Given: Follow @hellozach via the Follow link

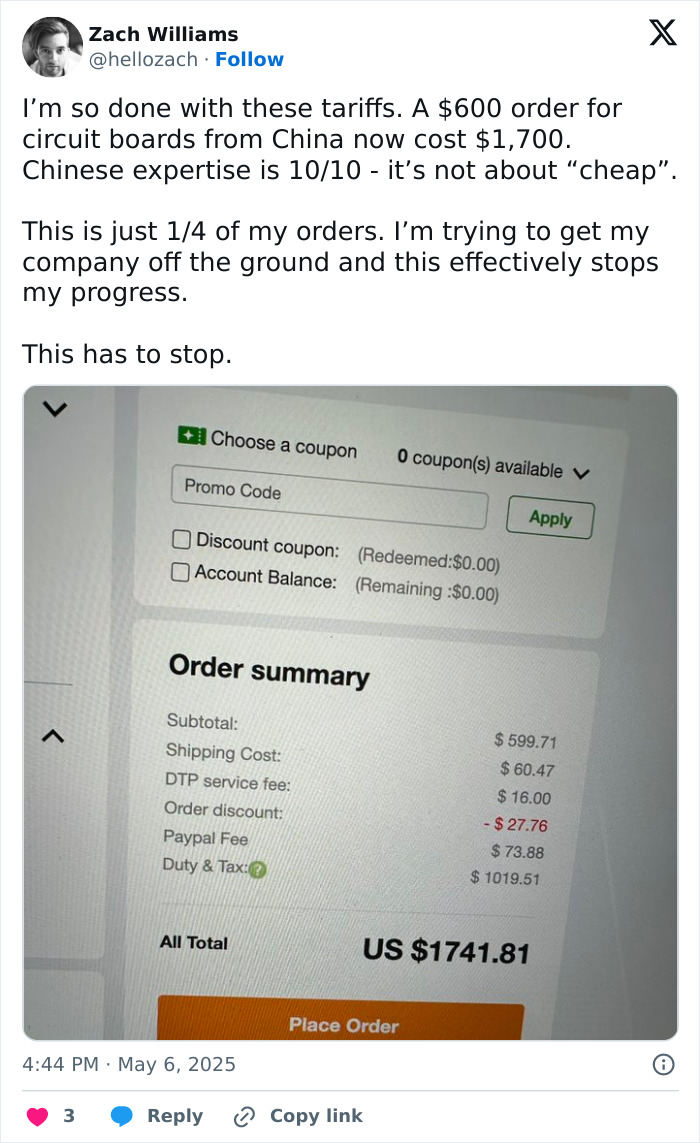Looking at the screenshot, I should point(250,60).
